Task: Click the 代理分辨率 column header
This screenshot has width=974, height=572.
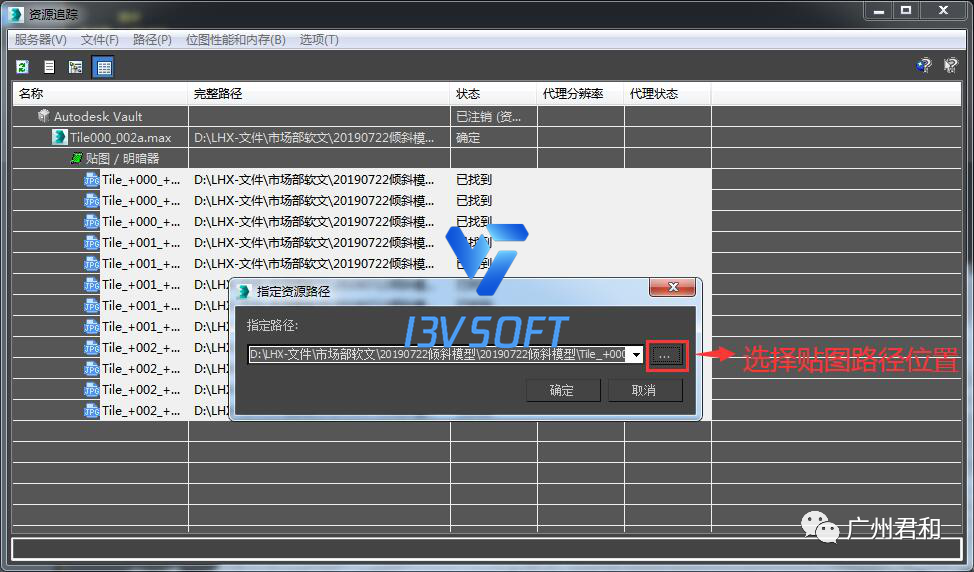Action: pyautogui.click(x=580, y=94)
